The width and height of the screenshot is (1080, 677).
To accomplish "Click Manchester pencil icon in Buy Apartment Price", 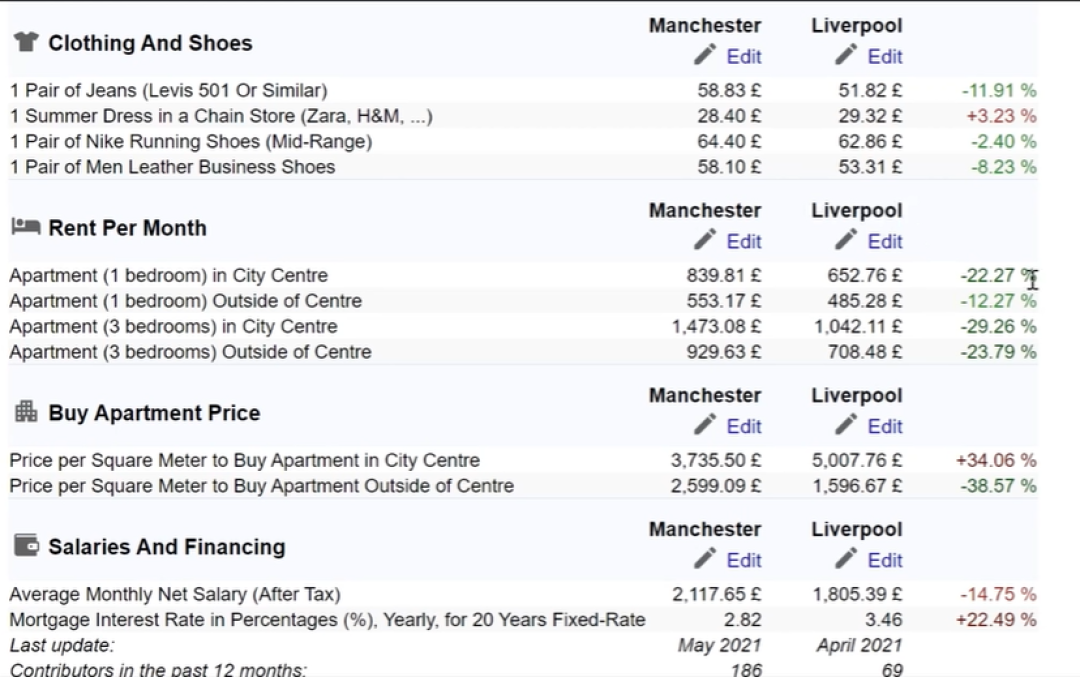I will pyautogui.click(x=706, y=425).
